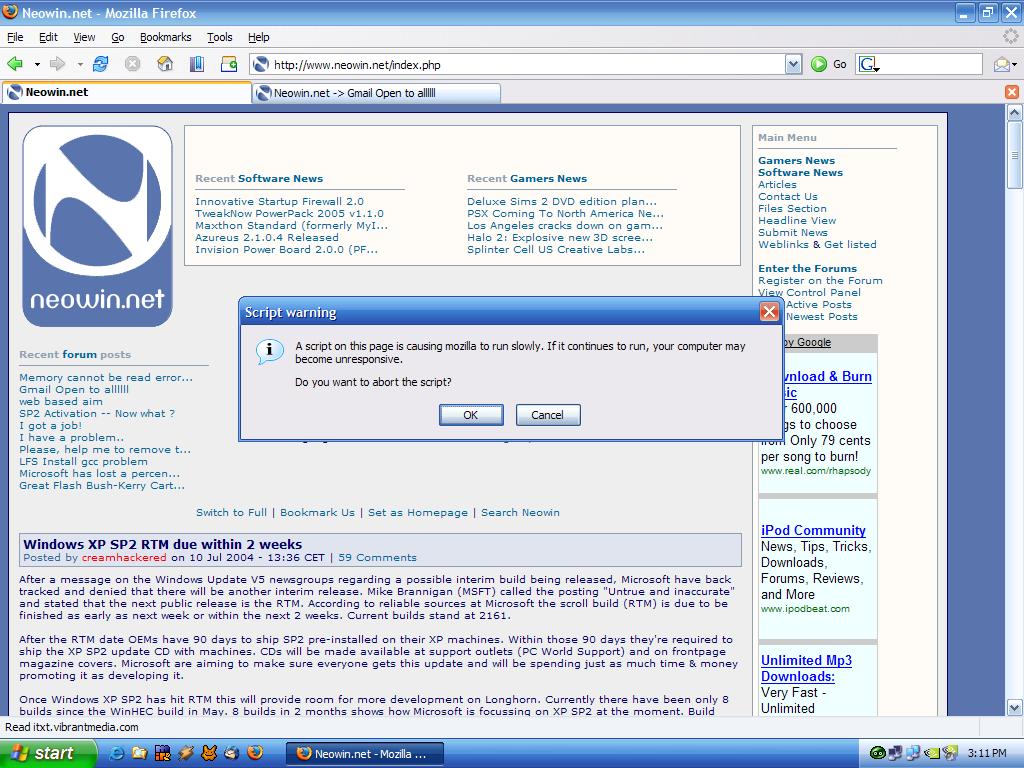The width and height of the screenshot is (1024, 768).
Task: Open the Edit menu
Action: pos(48,37)
